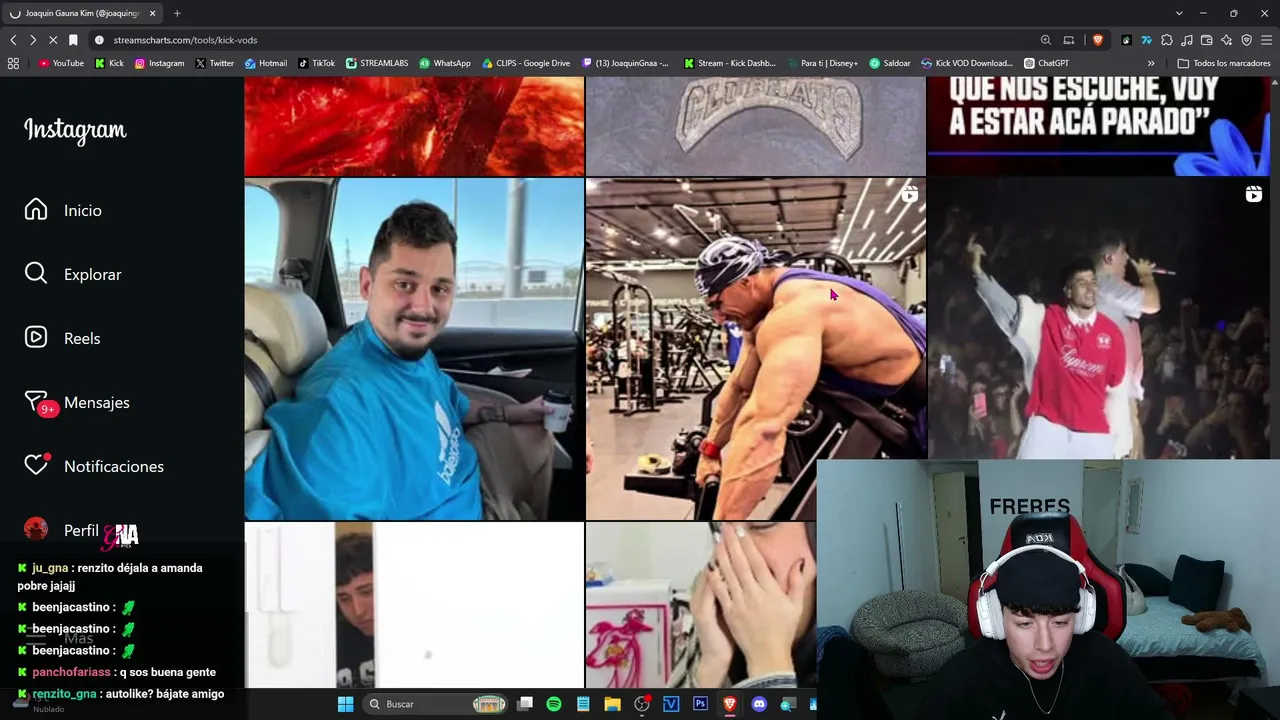Open the Hotmail bookmark
Screen dimensions: 1280x720
coord(265,63)
